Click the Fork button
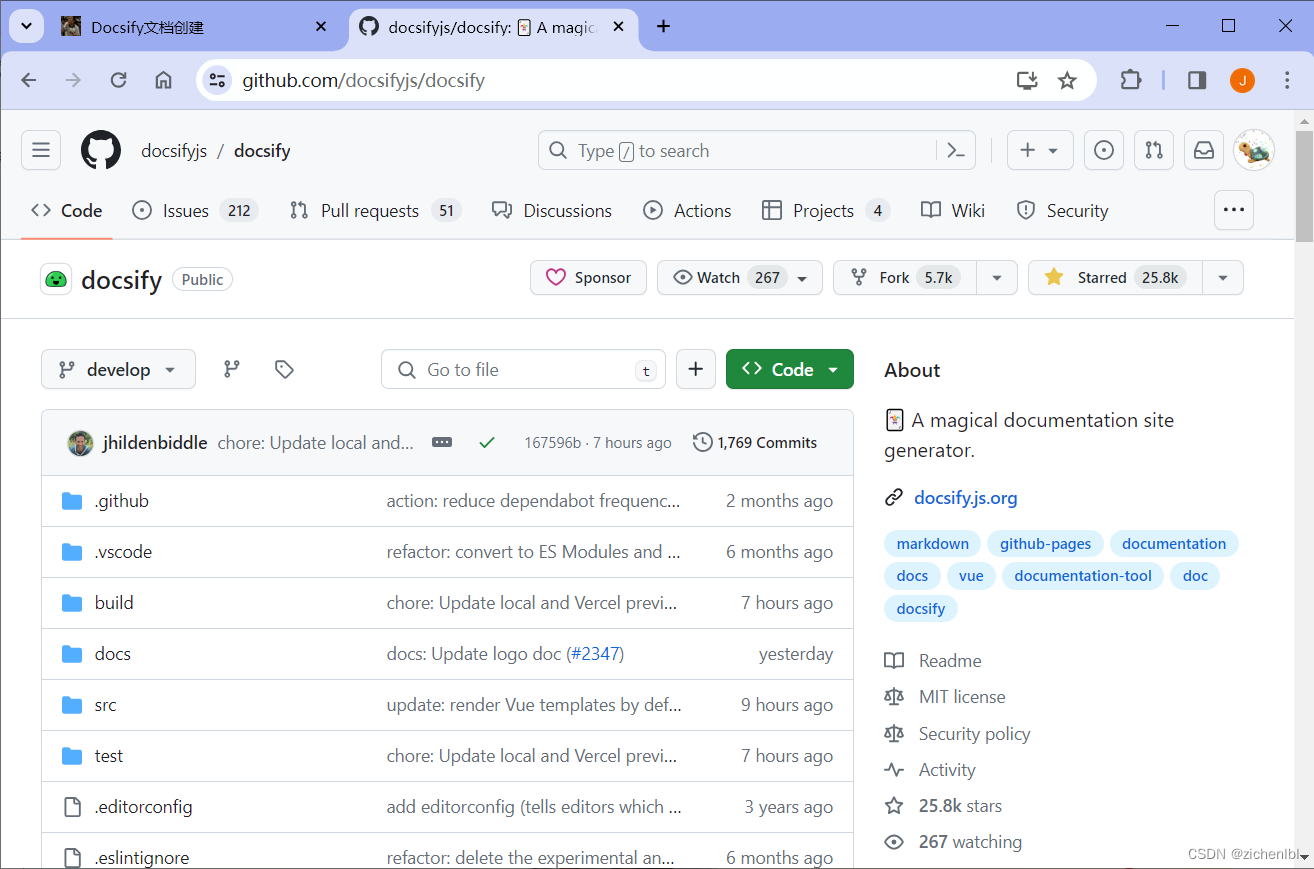This screenshot has width=1314, height=869. coord(905,278)
